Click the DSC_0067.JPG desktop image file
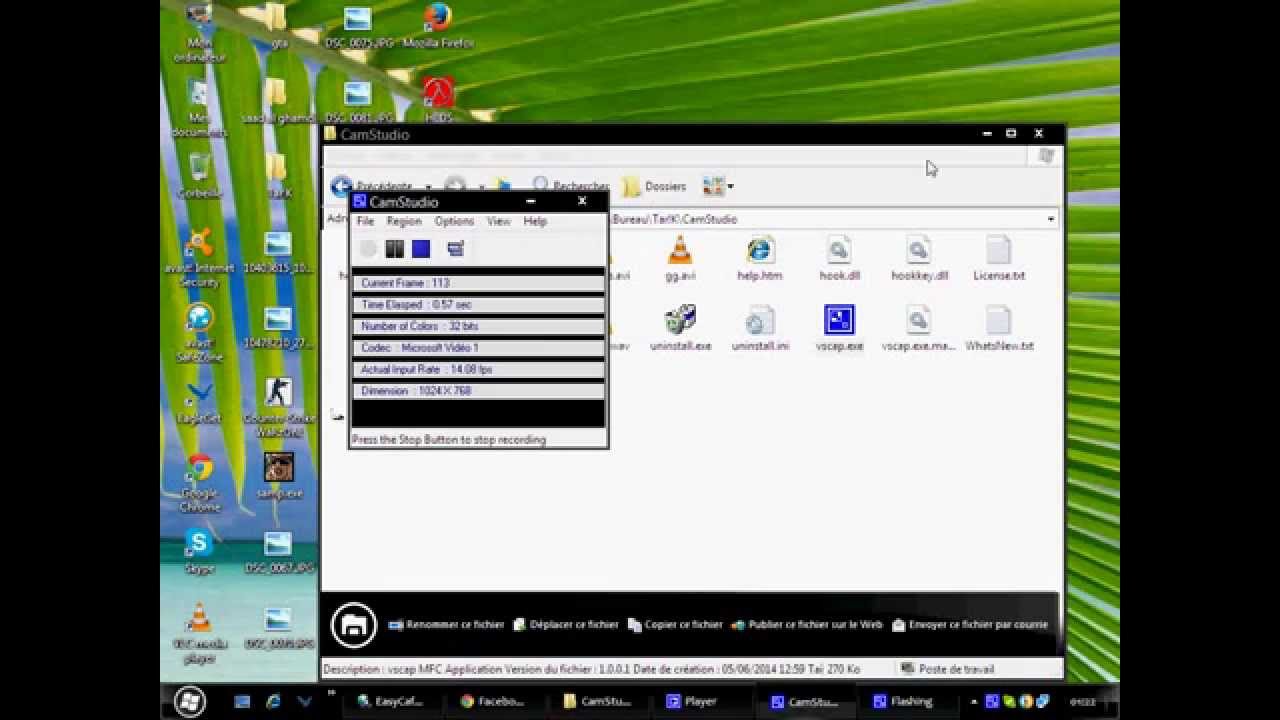 pos(278,552)
